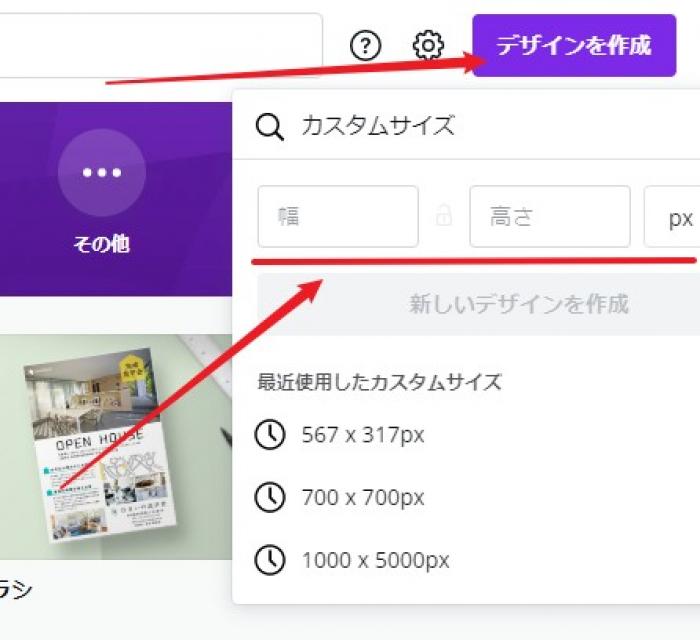Image resolution: width=700 pixels, height=640 pixels.
Task: Click the 最近使用したカスタムサイズ heading
Action: [379, 382]
